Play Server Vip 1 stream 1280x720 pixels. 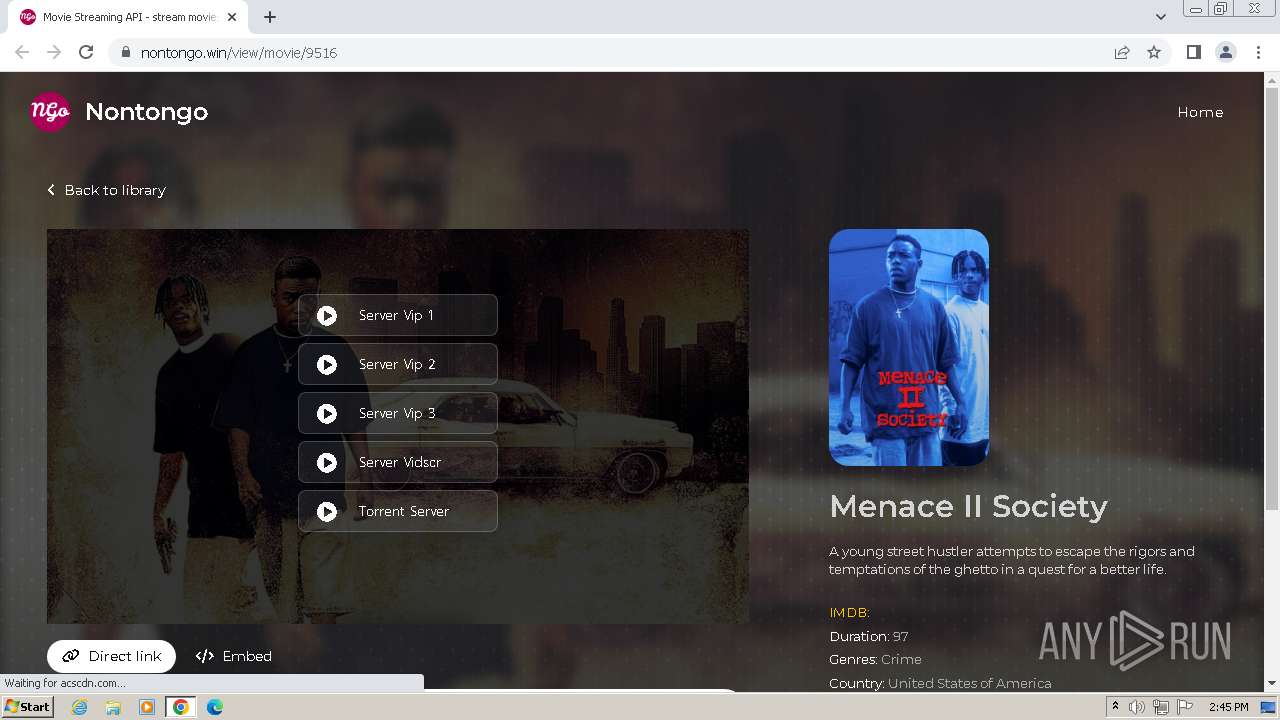tap(398, 315)
